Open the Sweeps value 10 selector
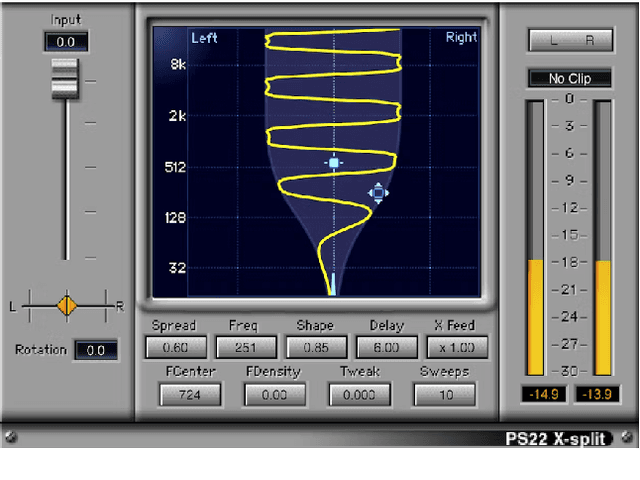The image size is (640, 480). [444, 395]
